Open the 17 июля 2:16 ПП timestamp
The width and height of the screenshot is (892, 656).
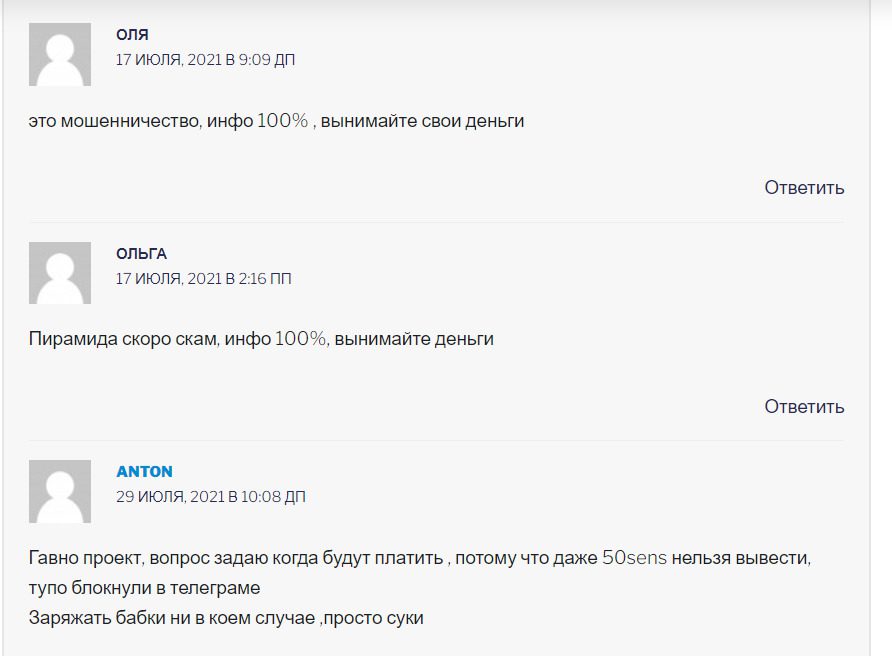pos(203,279)
